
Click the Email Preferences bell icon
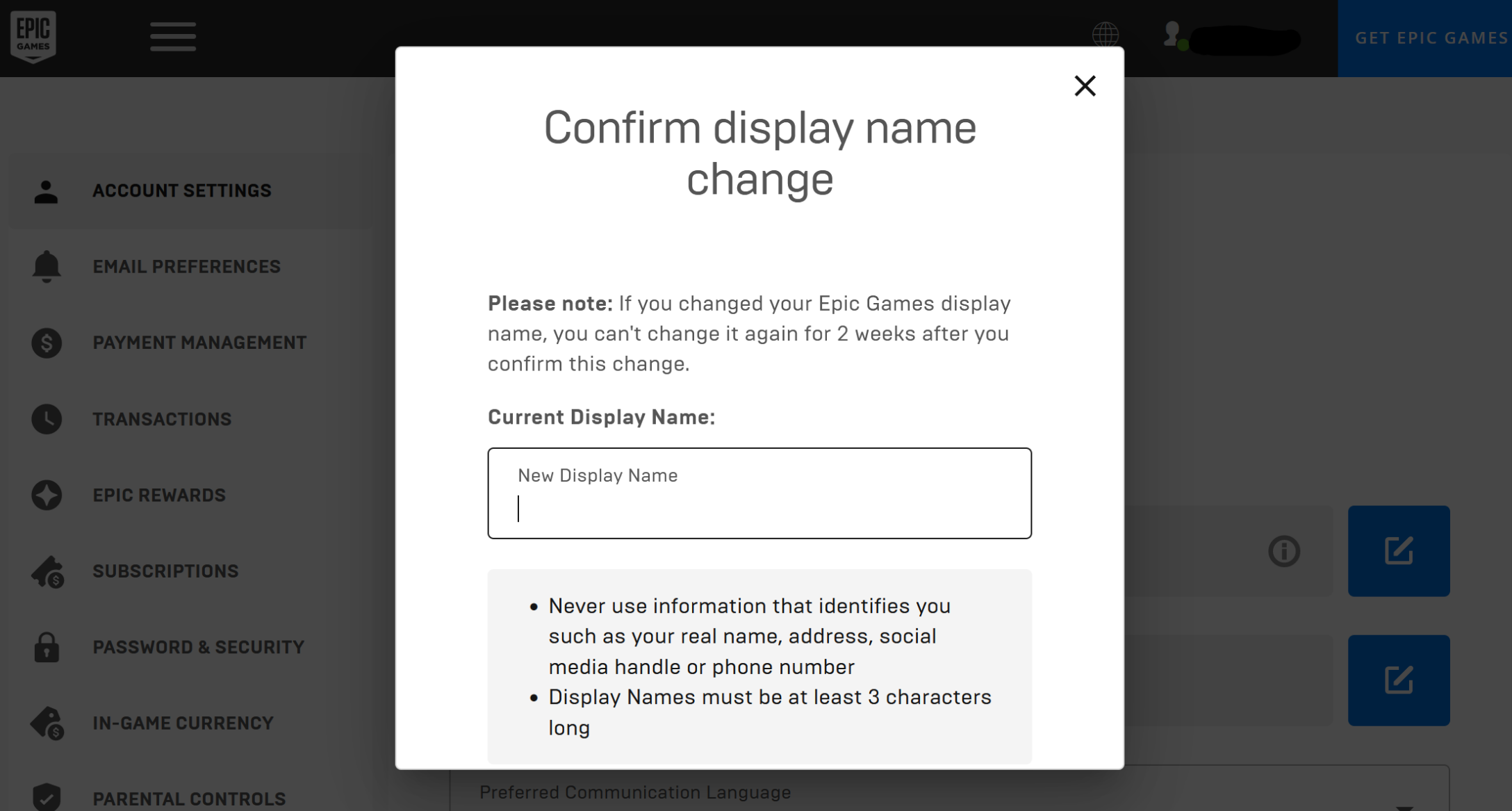46,266
